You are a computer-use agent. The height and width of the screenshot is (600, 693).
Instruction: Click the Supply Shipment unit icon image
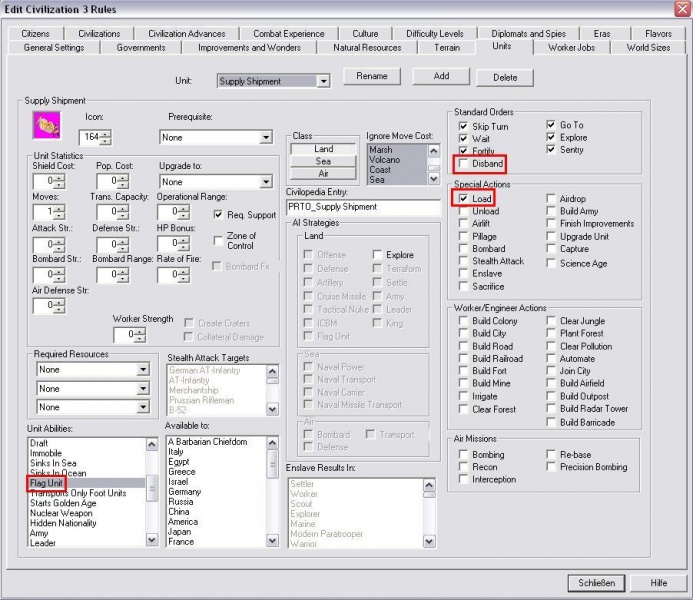click(x=46, y=124)
